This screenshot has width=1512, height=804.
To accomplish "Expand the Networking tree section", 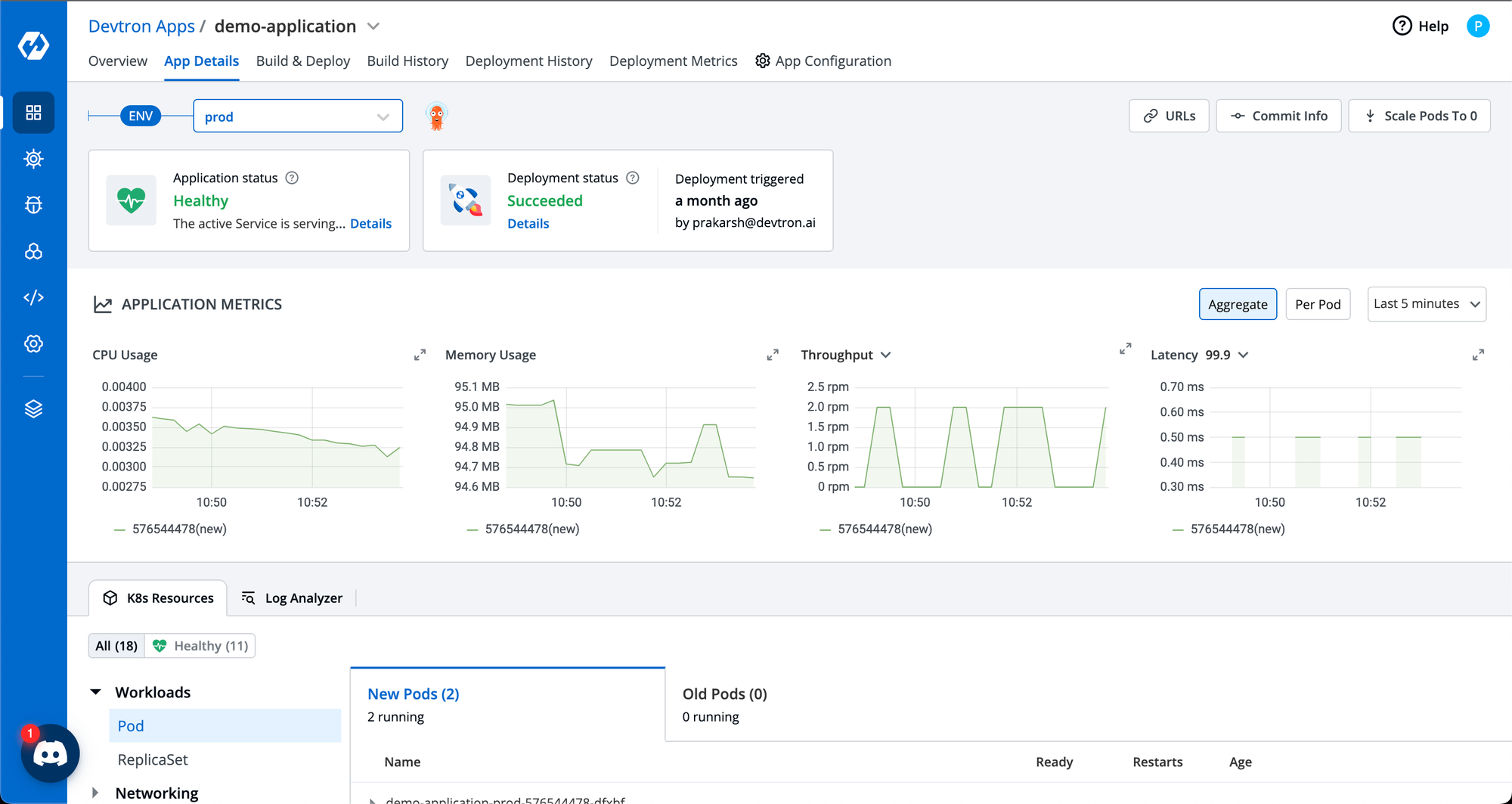I will 95,793.
